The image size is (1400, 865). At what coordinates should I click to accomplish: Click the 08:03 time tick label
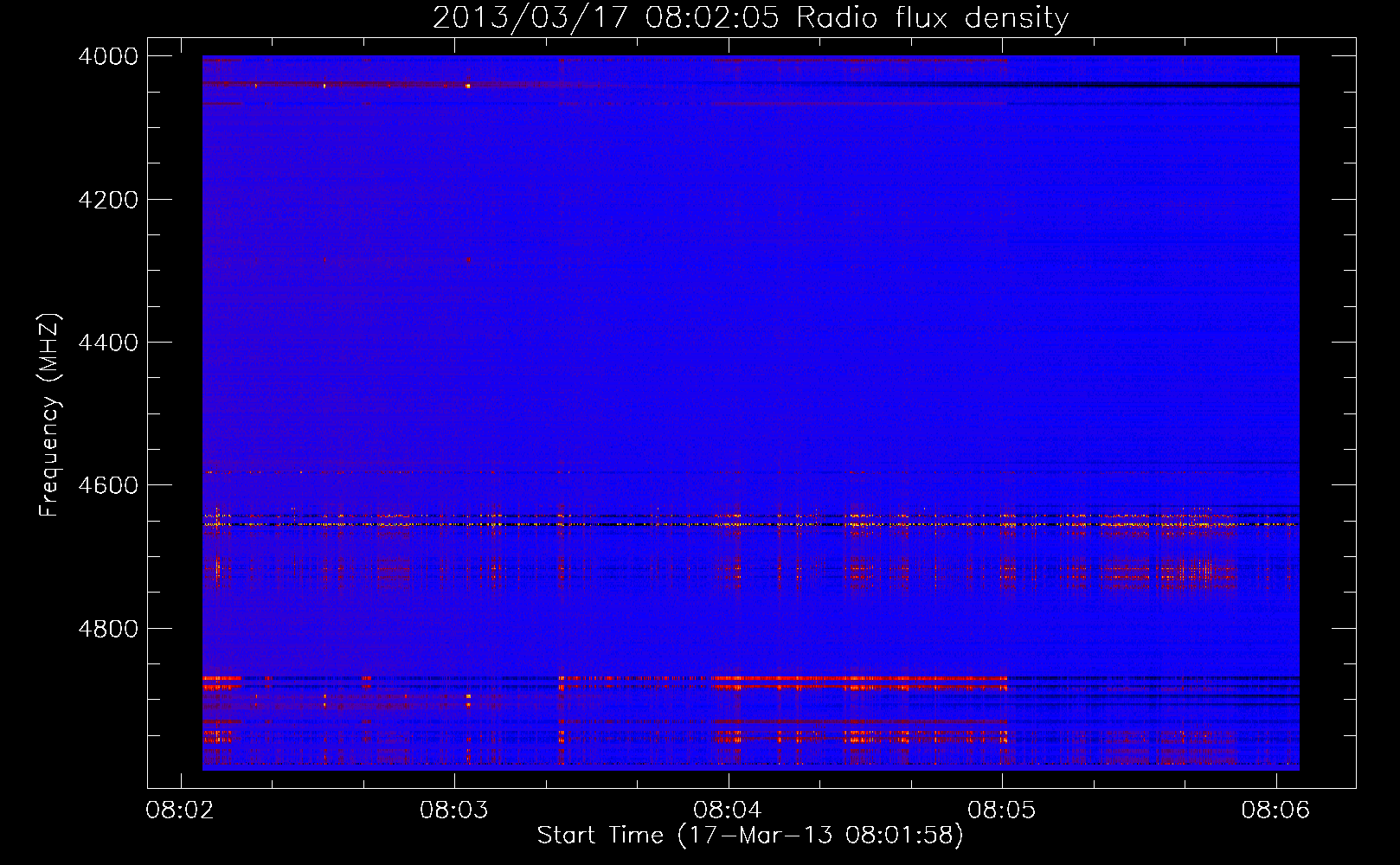click(x=453, y=811)
